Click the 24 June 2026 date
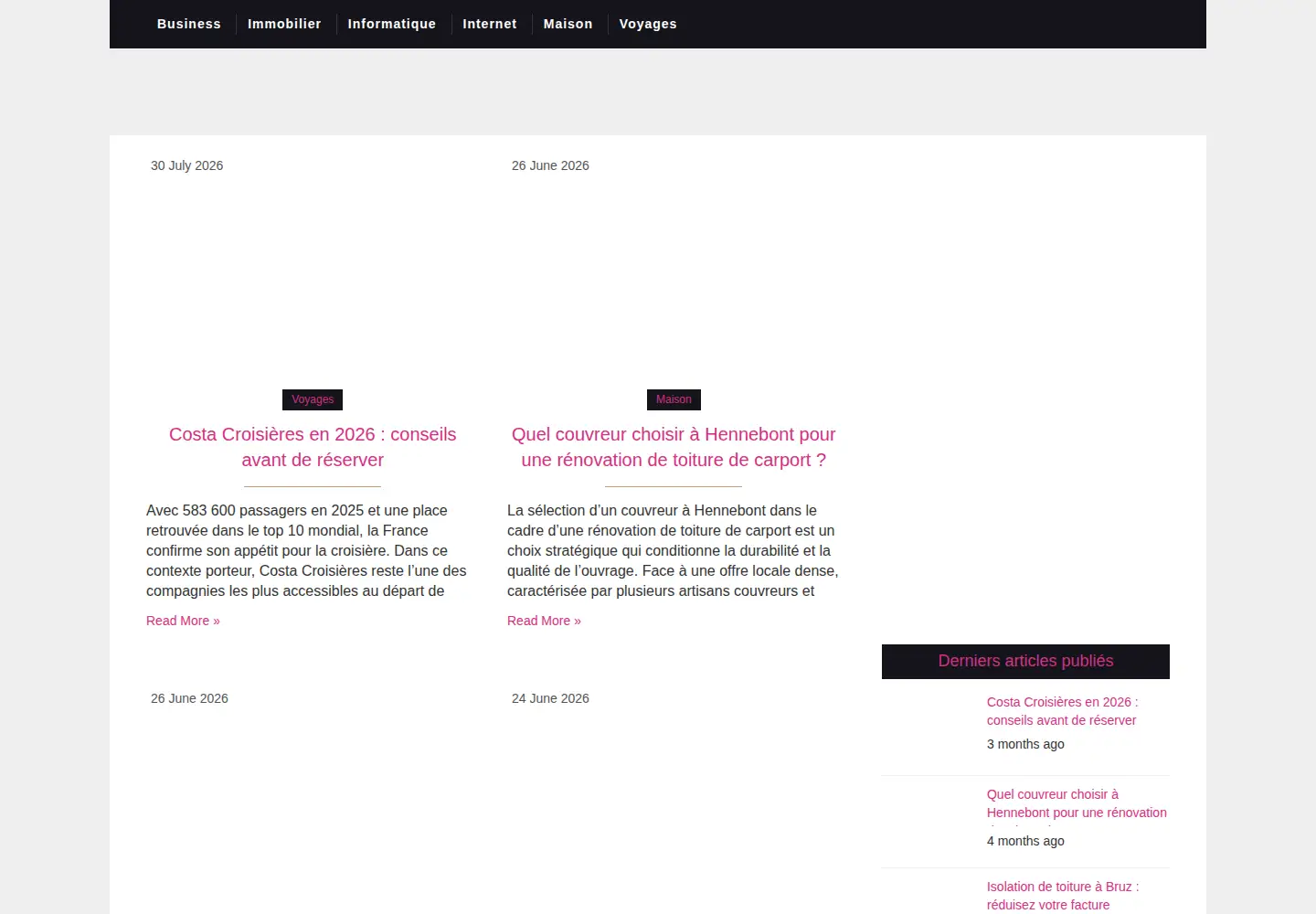The width and height of the screenshot is (1316, 914). tap(550, 698)
